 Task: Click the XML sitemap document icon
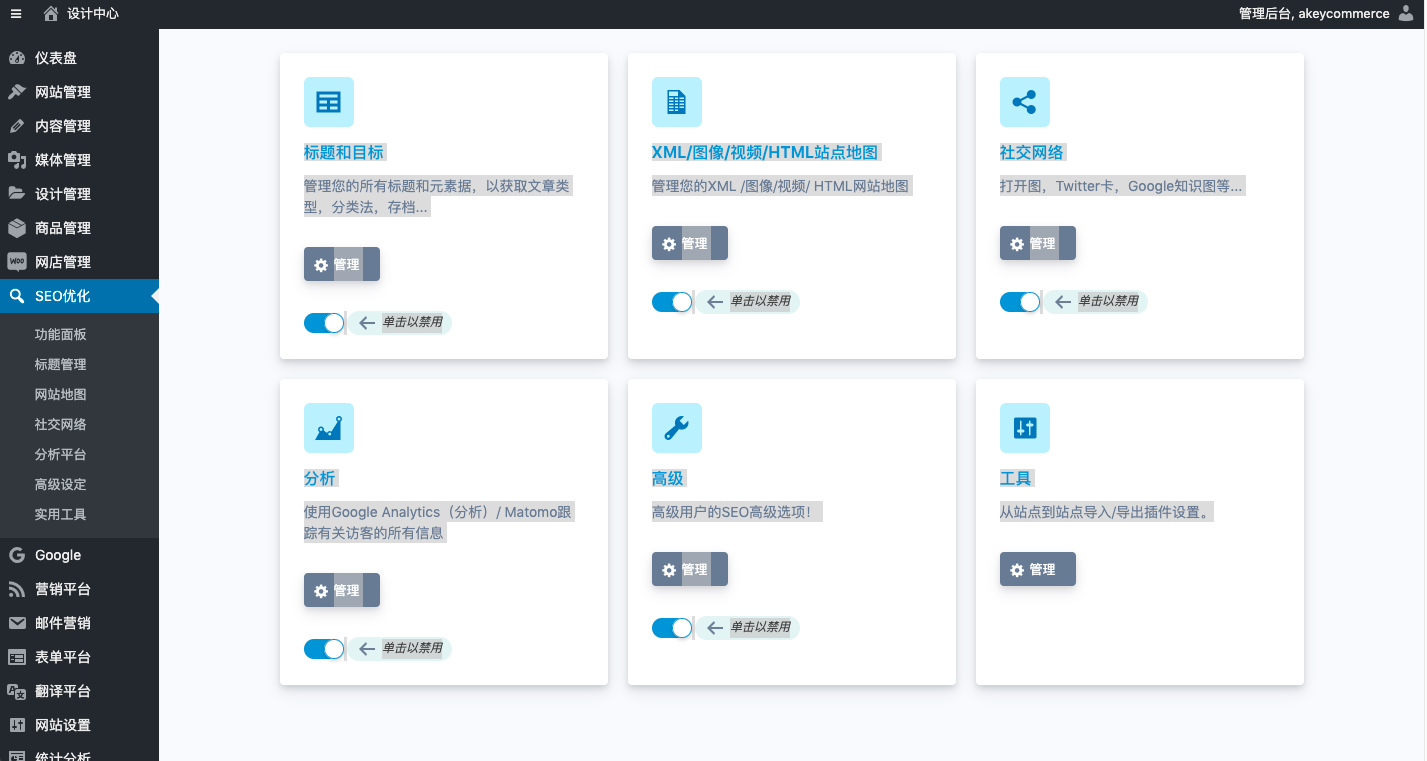pos(676,102)
